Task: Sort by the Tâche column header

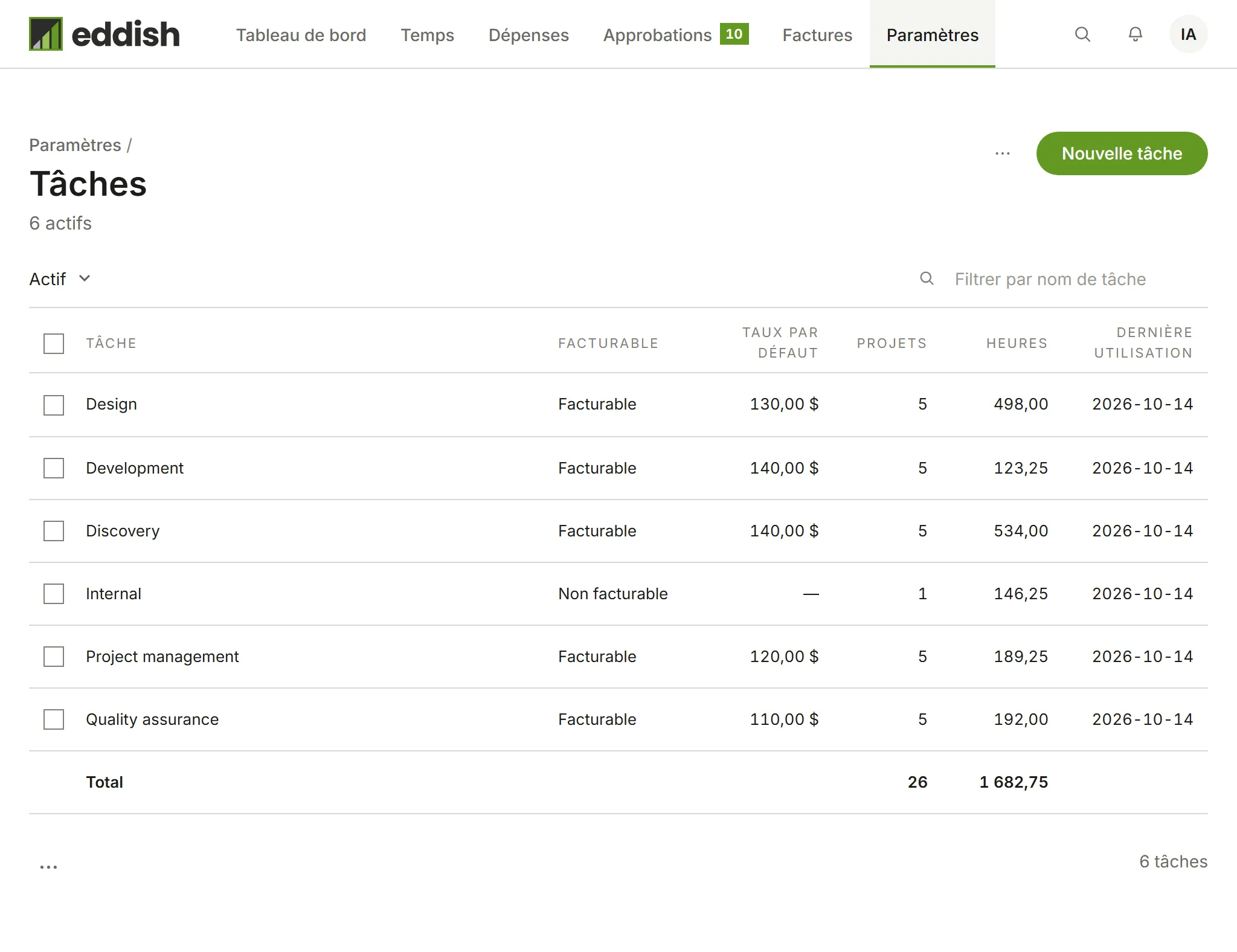Action: tap(111, 343)
